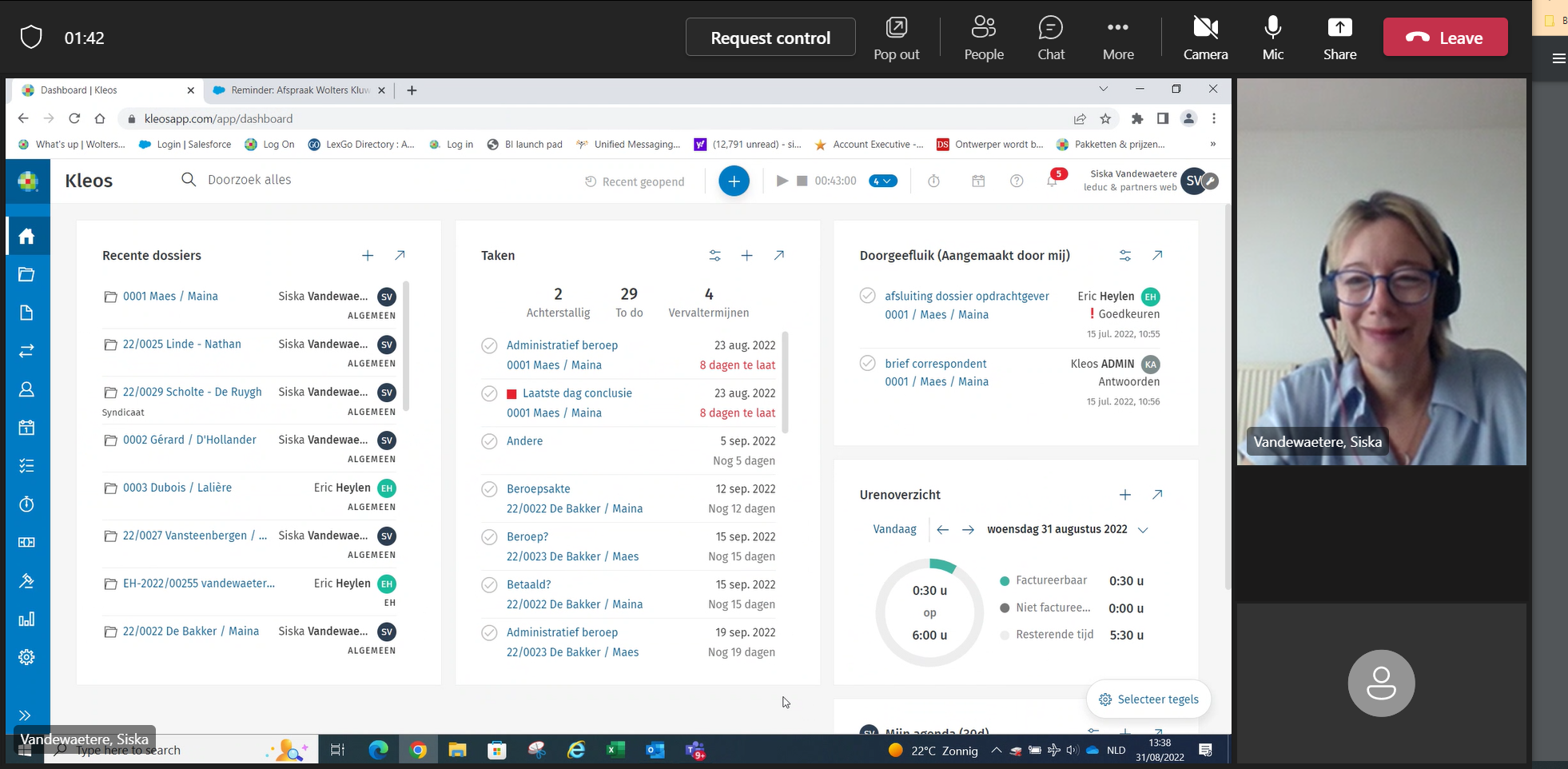This screenshot has height=769, width=1568.
Task: Open dossier '22/0025 Linde - Nathan'
Action: 181,344
